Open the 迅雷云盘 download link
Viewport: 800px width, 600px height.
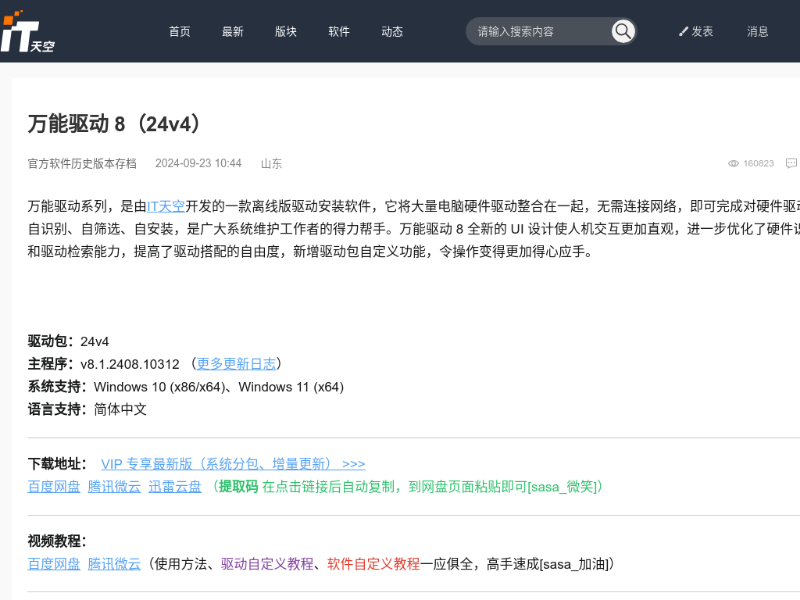[175, 487]
